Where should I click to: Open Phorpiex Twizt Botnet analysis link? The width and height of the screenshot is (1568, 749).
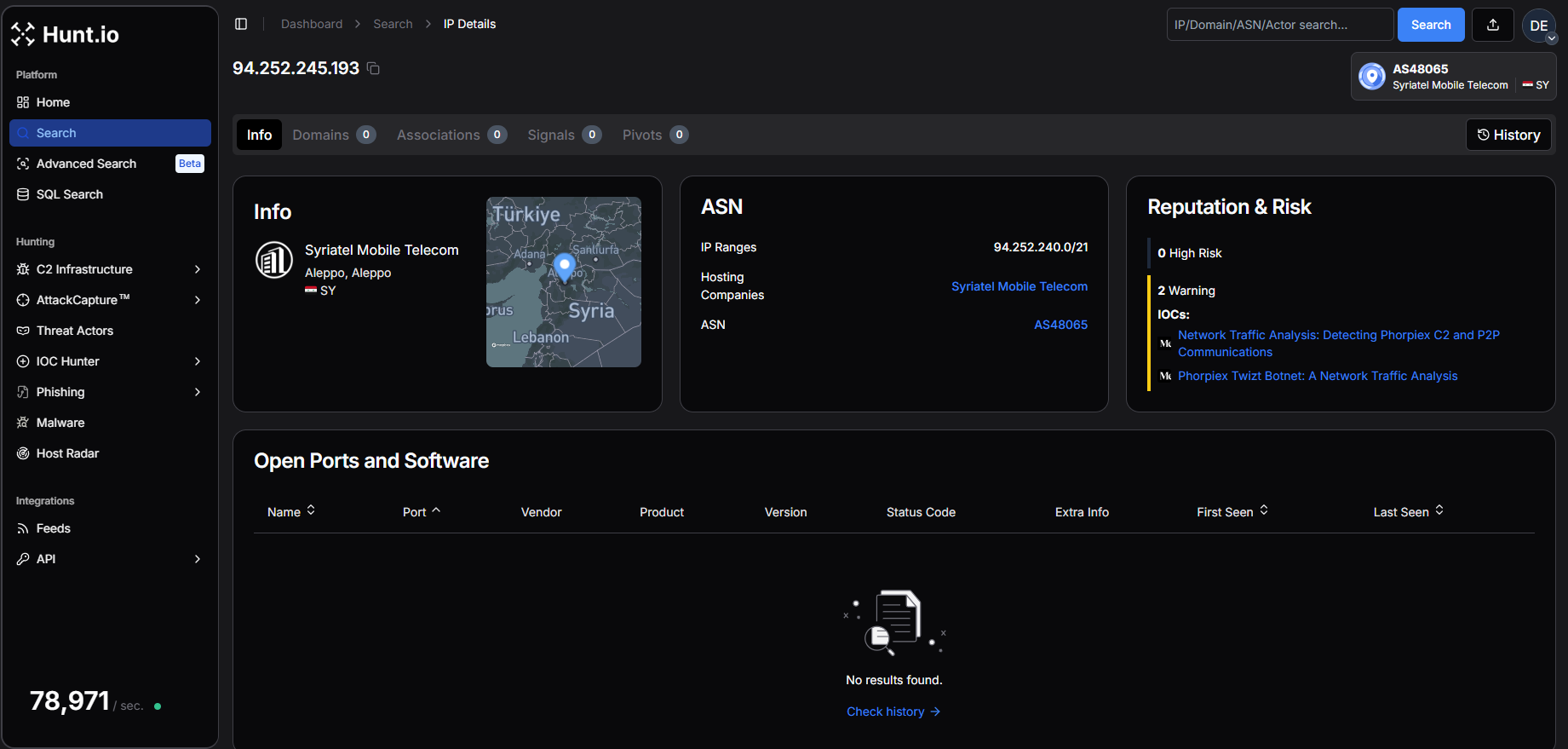click(x=1318, y=376)
